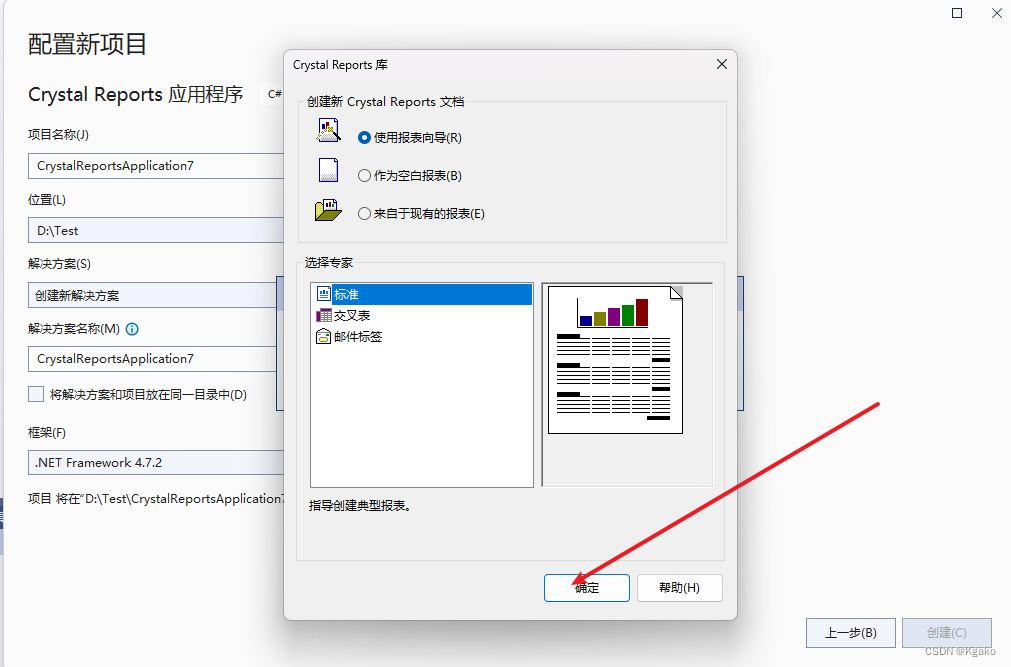Check 将解决方案和项目放在同一目录中 checkbox
The width and height of the screenshot is (1011, 667).
pyautogui.click(x=36, y=394)
